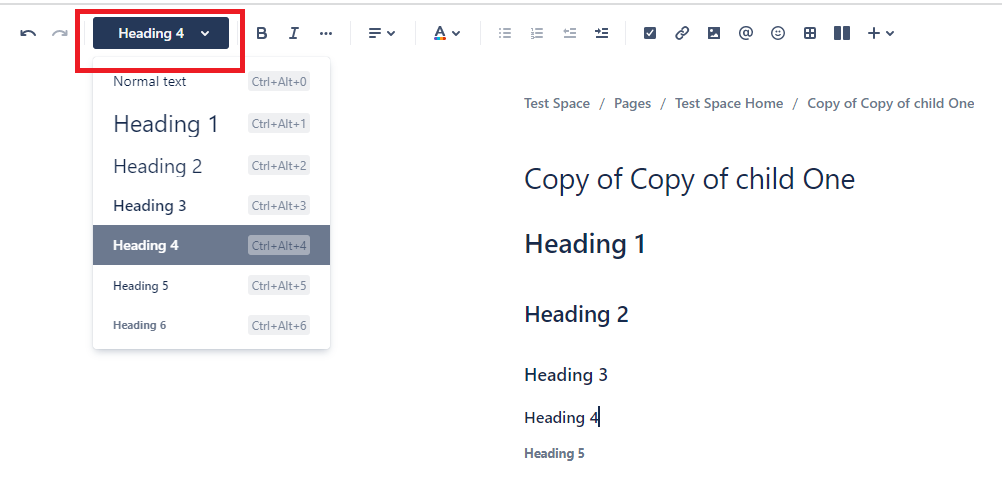Click the indent icon
Screen dimensions: 1002x477
[x=601, y=33]
